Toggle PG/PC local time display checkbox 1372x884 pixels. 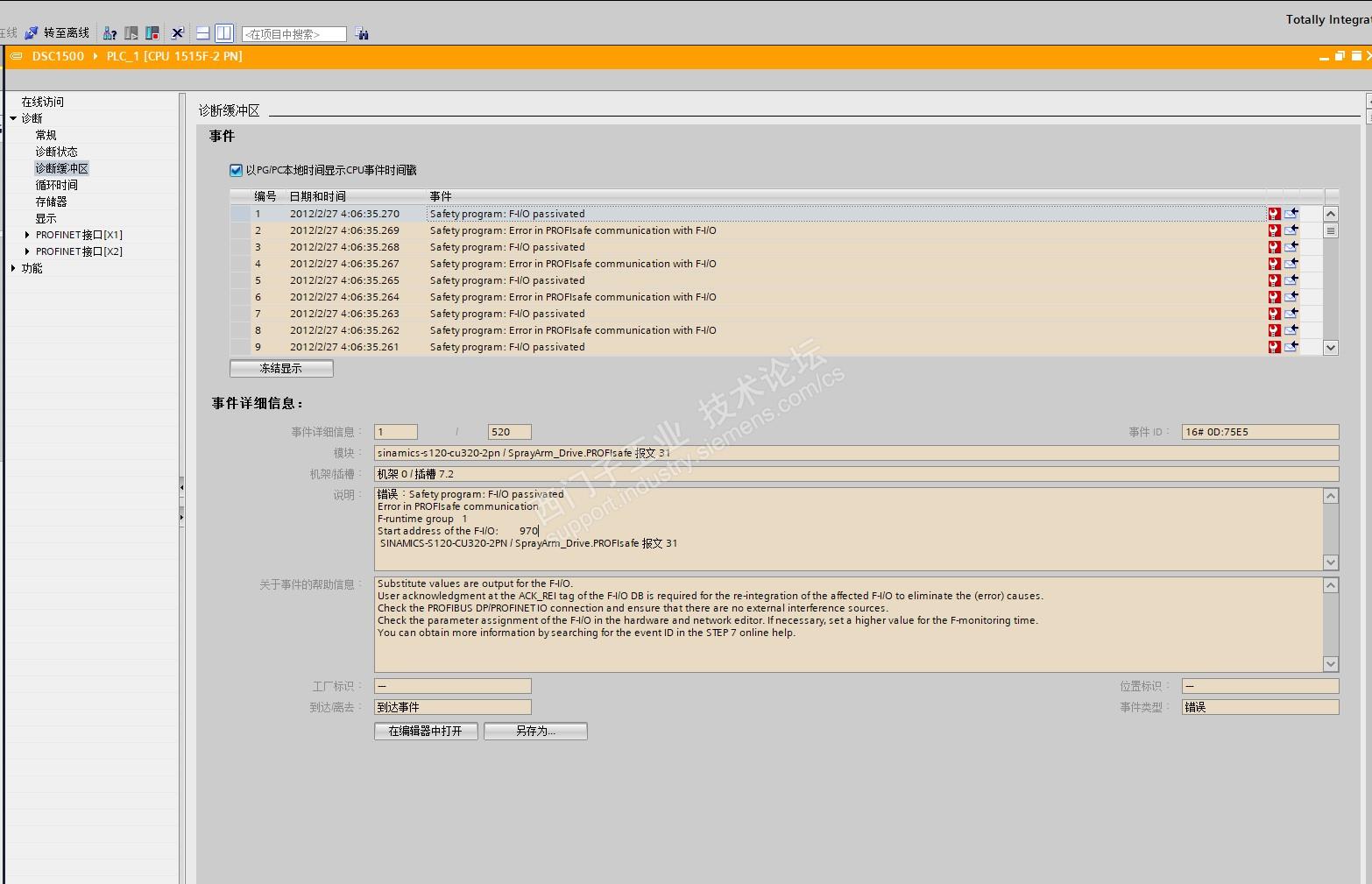click(x=236, y=170)
